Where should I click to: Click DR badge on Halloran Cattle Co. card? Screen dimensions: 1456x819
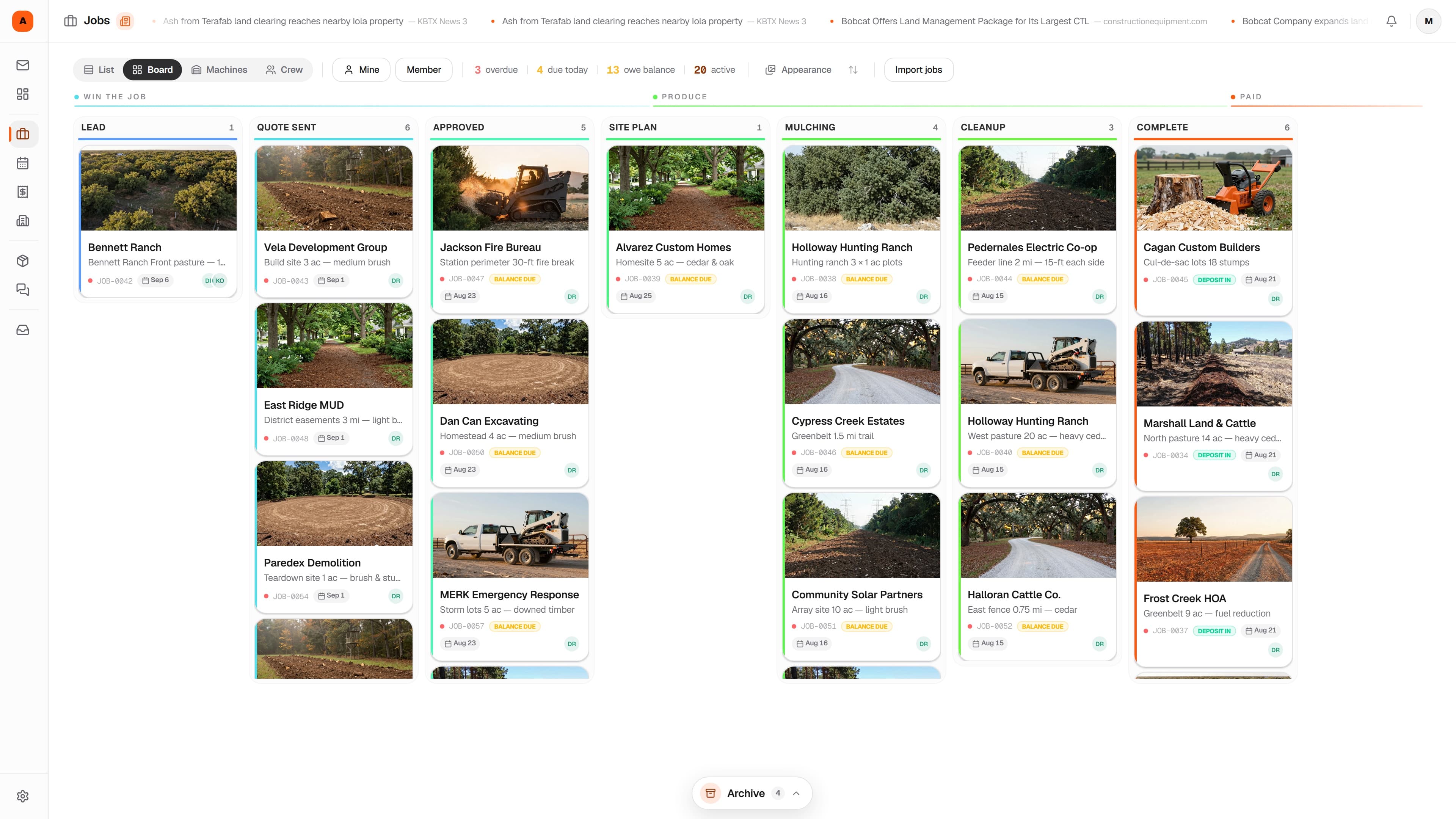[x=1099, y=643]
